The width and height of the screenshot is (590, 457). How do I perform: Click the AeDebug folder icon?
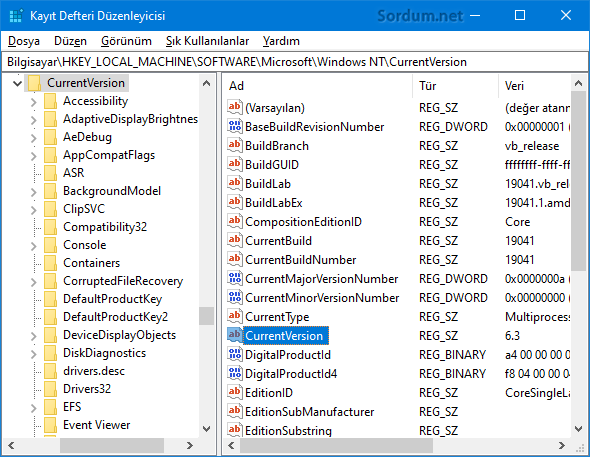[x=50, y=137]
